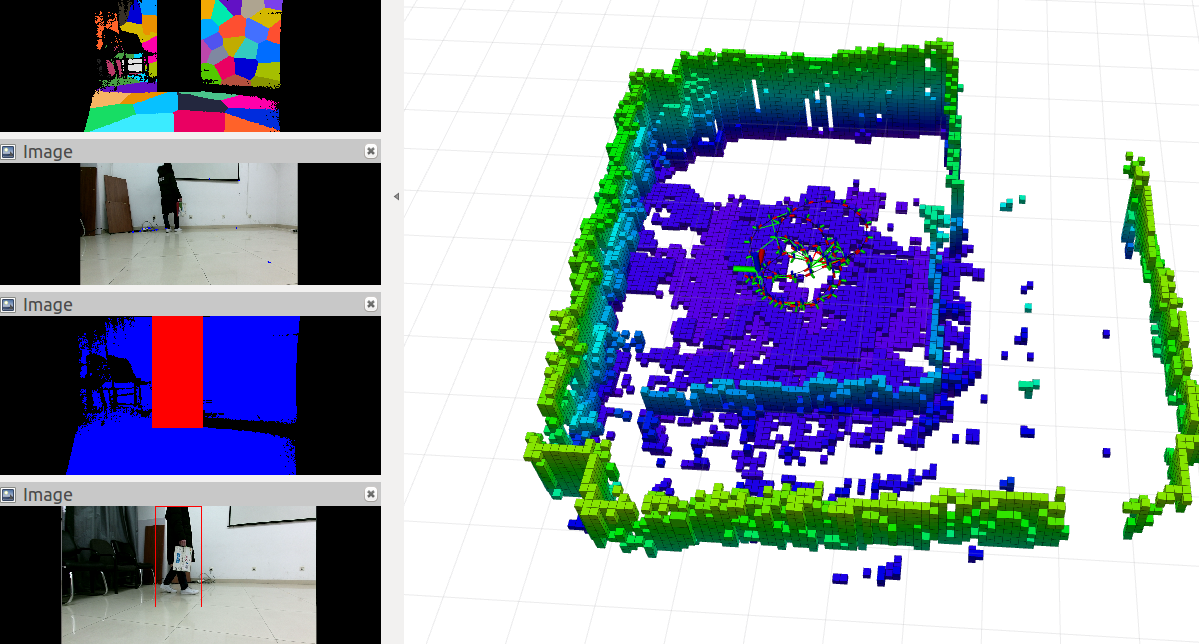Select the "Image" title above the whiteboard camera view
The height and width of the screenshot is (644, 1199).
(47, 151)
